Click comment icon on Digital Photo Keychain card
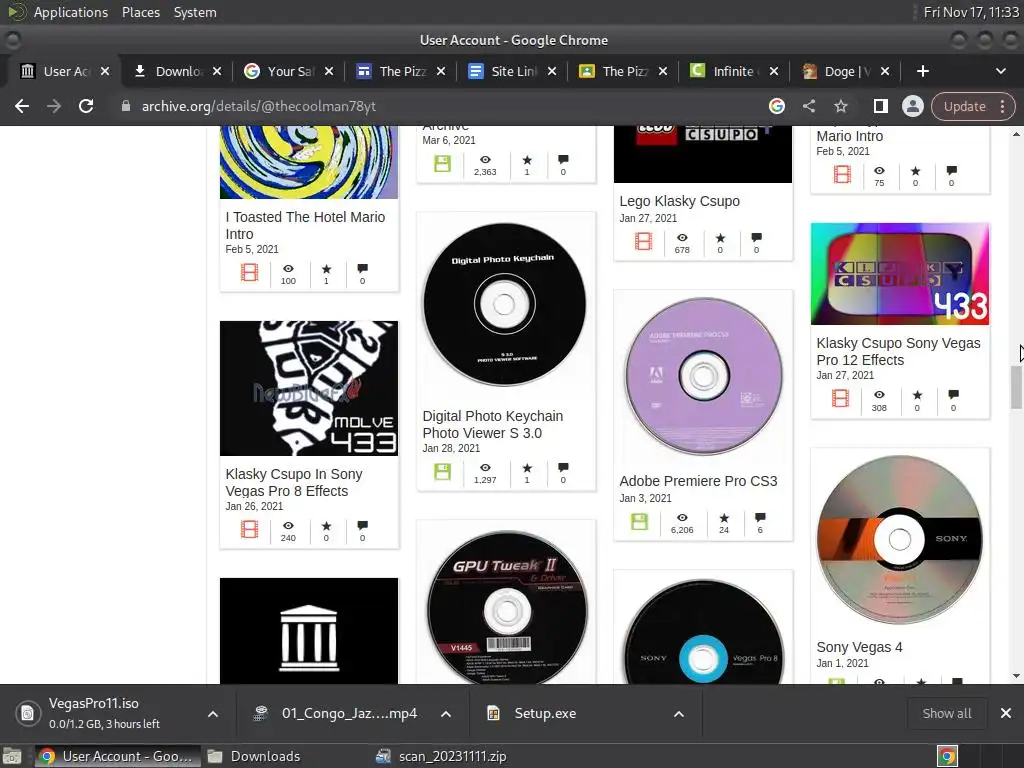1024x768 pixels. pyautogui.click(x=563, y=468)
